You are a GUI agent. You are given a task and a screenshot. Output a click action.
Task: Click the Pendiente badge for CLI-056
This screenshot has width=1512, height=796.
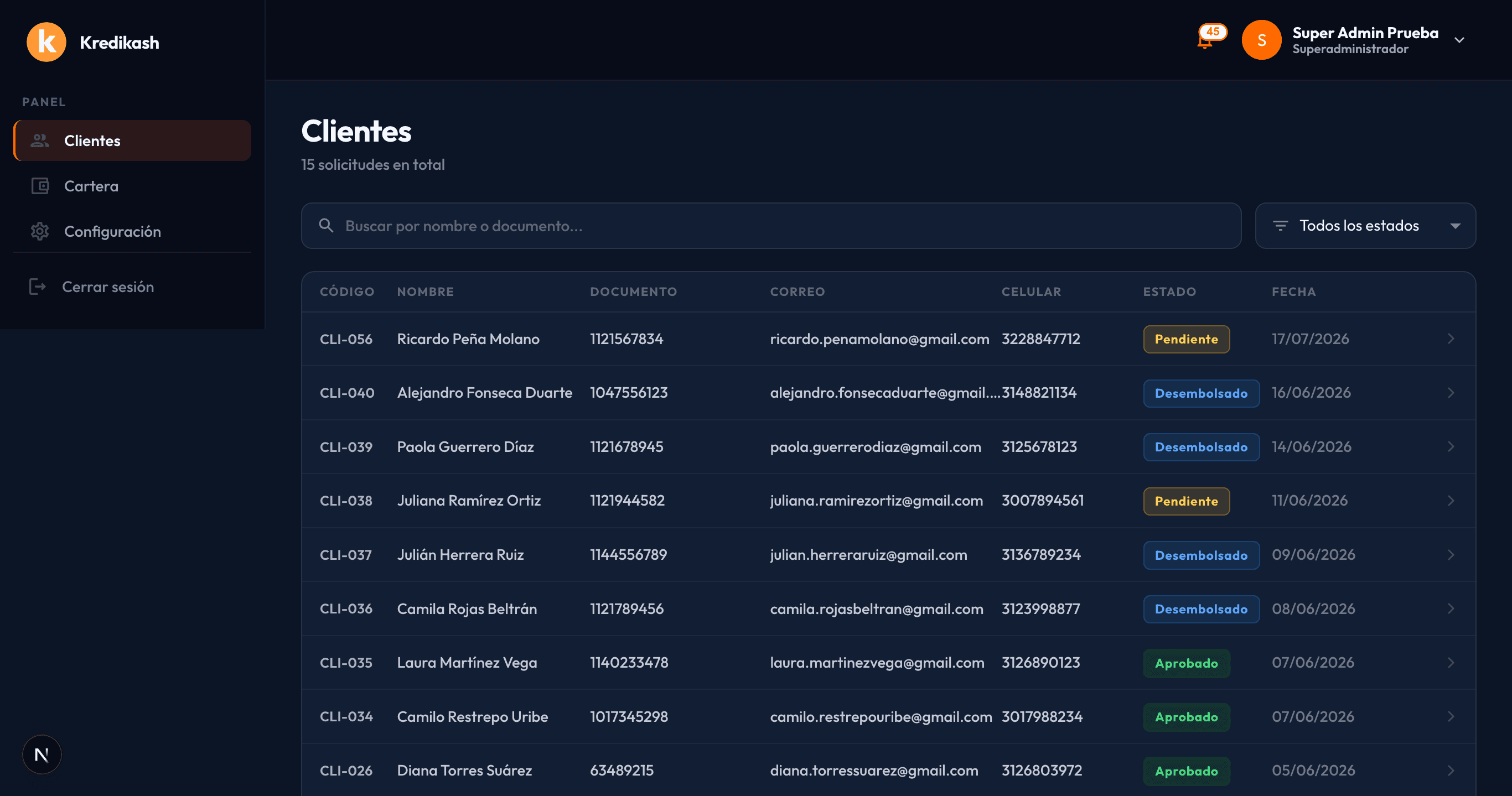pos(1185,339)
